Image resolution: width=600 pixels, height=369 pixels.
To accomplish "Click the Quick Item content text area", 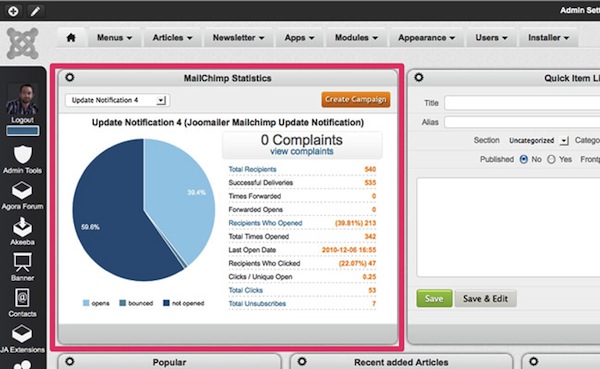I will 508,227.
